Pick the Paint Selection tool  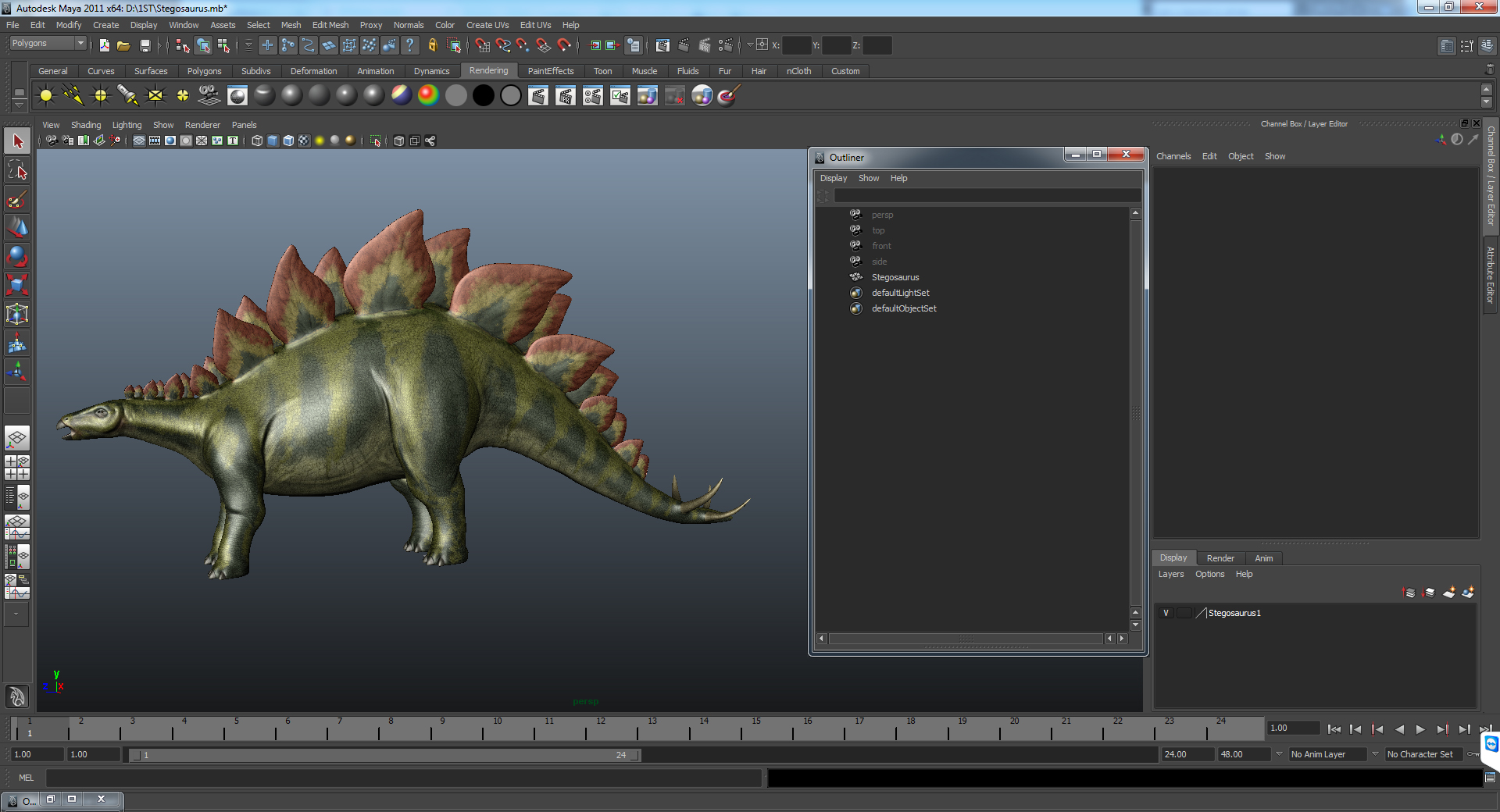(x=17, y=199)
